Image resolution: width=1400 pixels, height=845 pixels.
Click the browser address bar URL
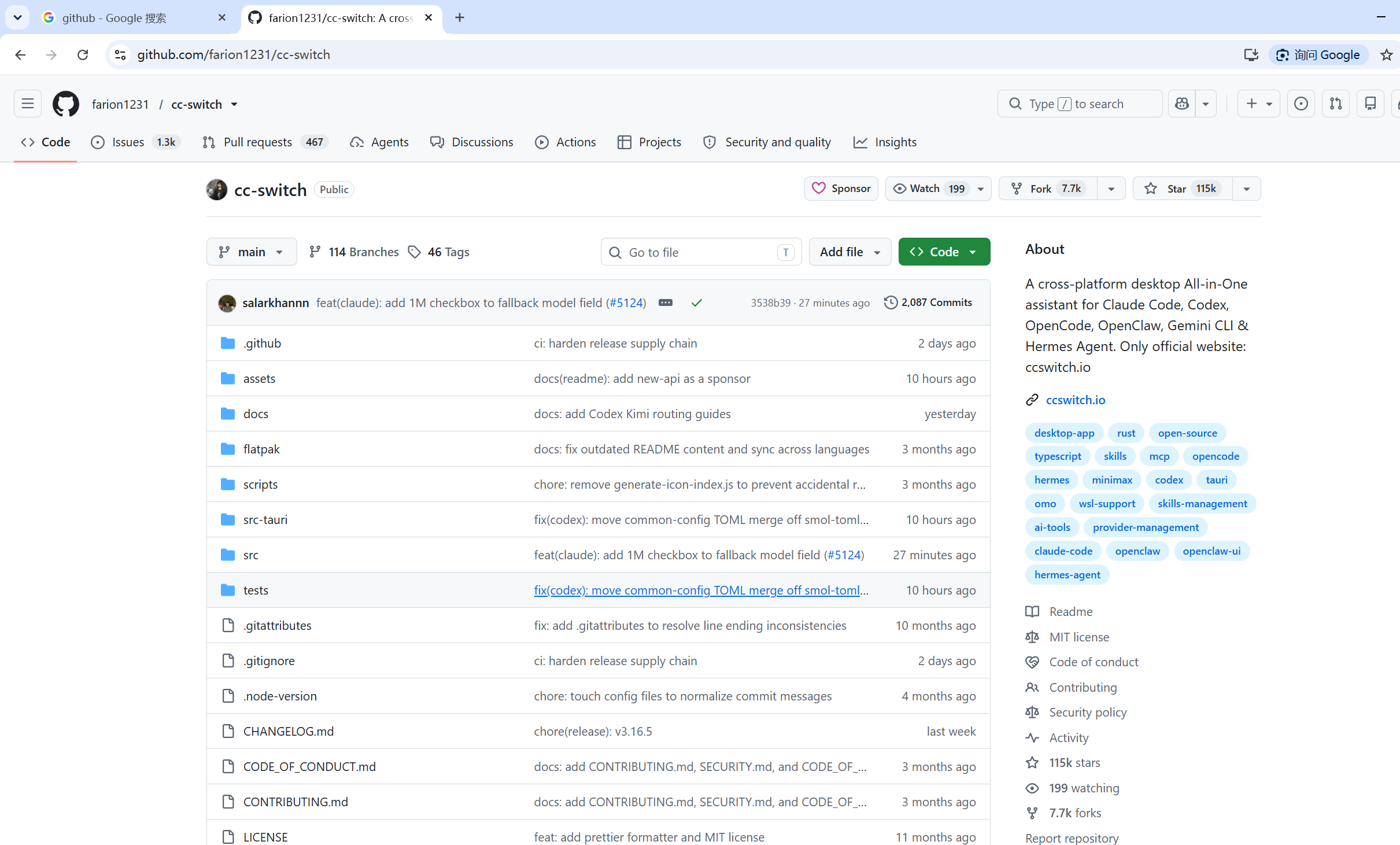pyautogui.click(x=234, y=55)
